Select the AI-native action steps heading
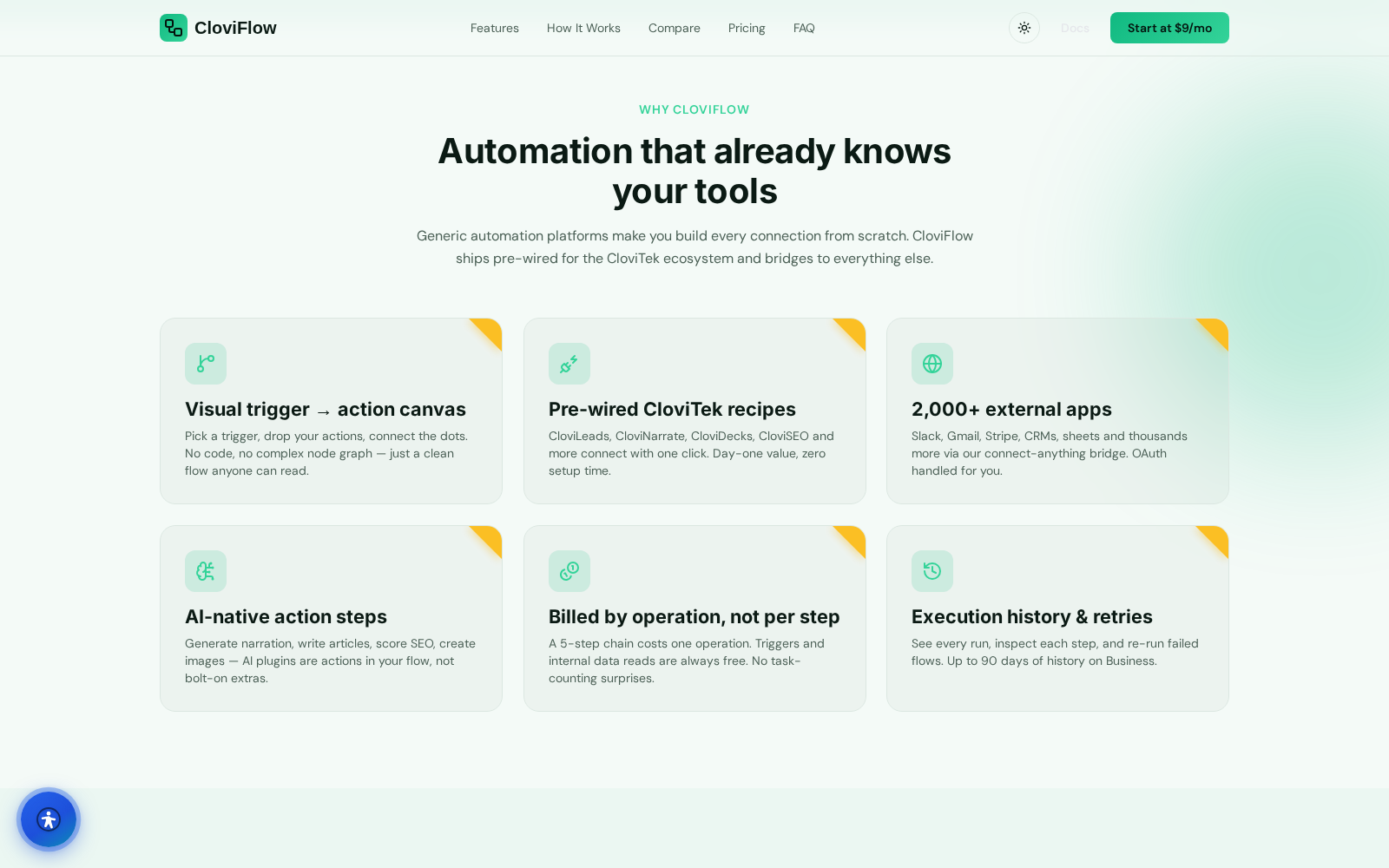 (286, 616)
